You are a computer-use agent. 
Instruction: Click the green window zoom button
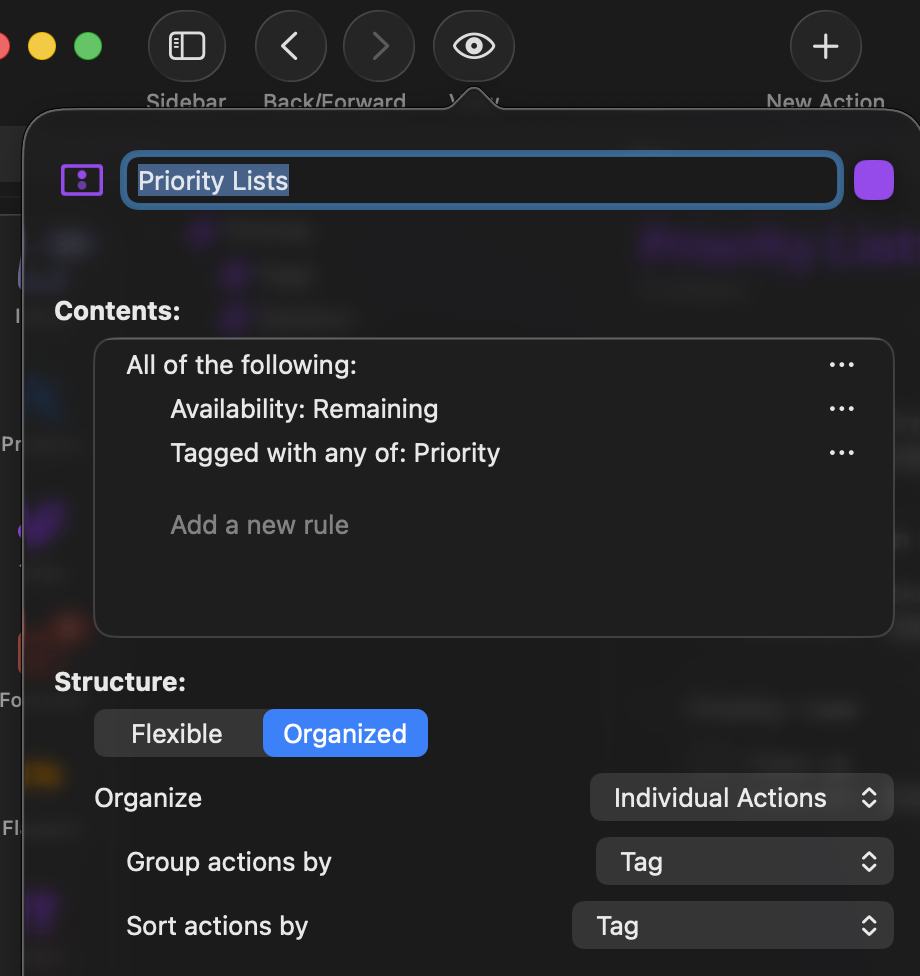click(x=88, y=46)
